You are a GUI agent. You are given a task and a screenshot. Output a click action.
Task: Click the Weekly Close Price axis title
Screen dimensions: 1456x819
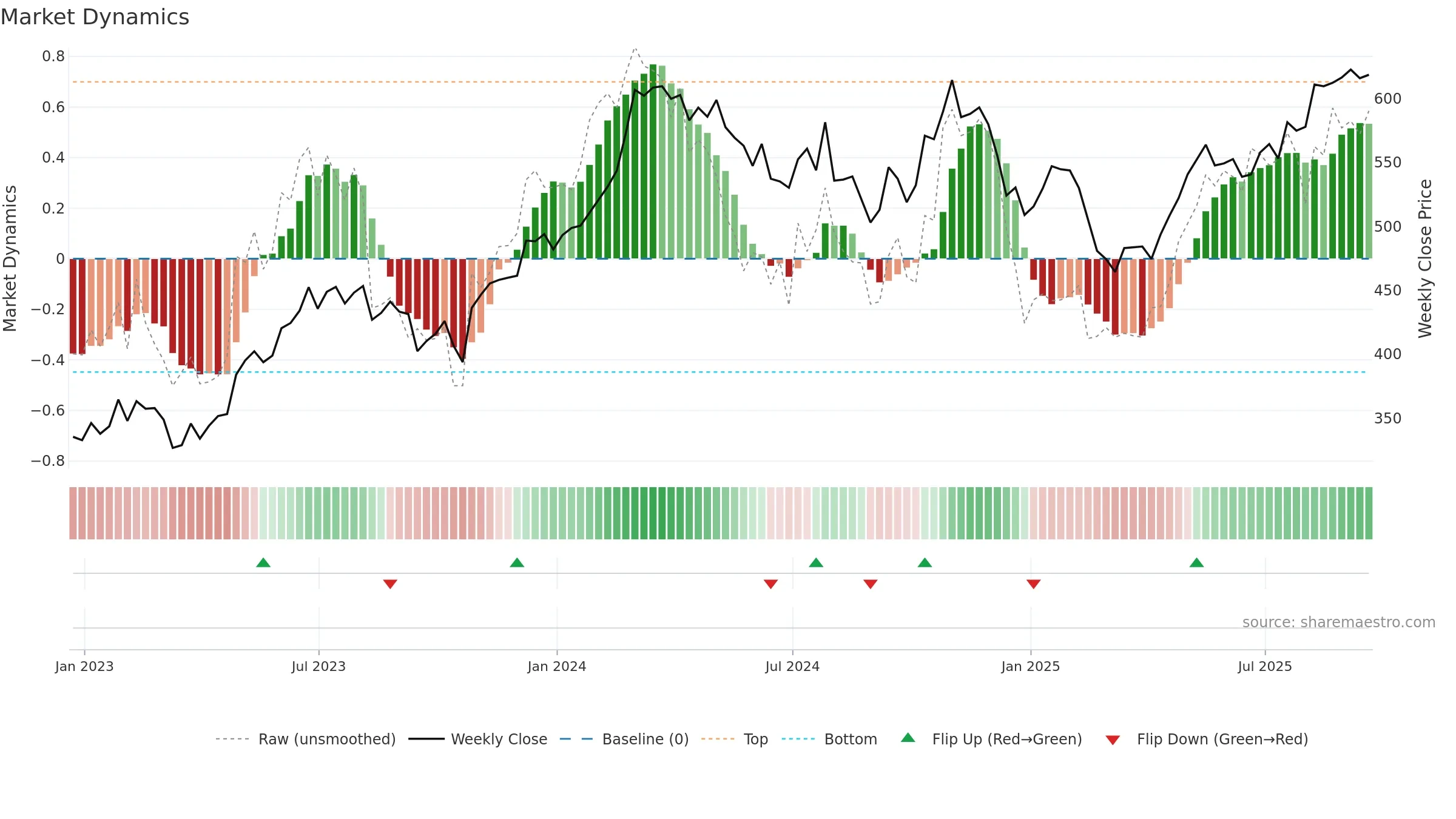click(x=1425, y=258)
